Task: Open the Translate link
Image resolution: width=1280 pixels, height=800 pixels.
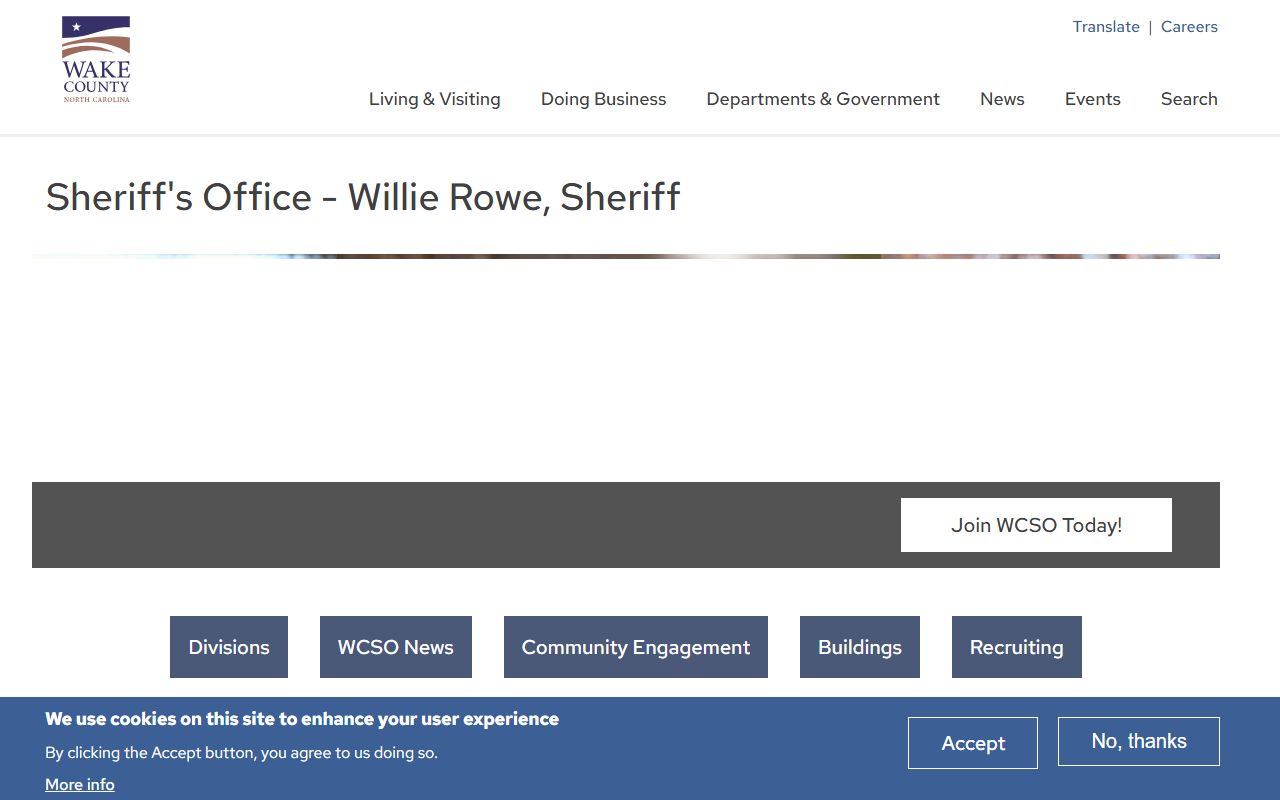Action: click(x=1106, y=27)
